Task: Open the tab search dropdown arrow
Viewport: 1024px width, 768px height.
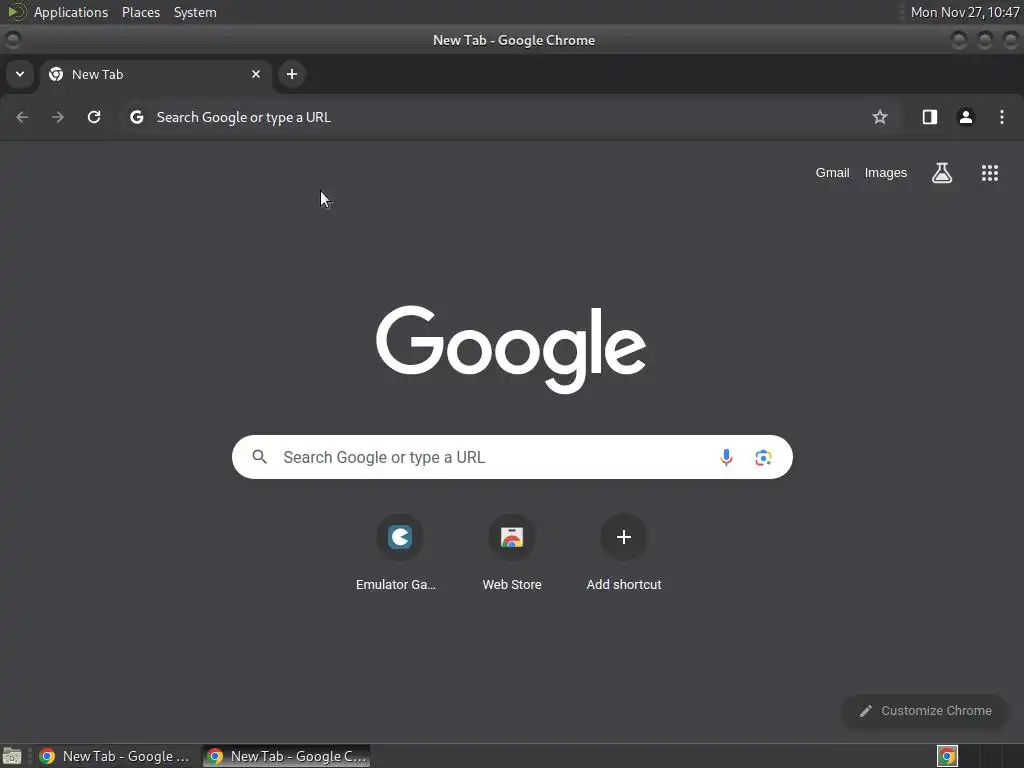Action: click(20, 74)
